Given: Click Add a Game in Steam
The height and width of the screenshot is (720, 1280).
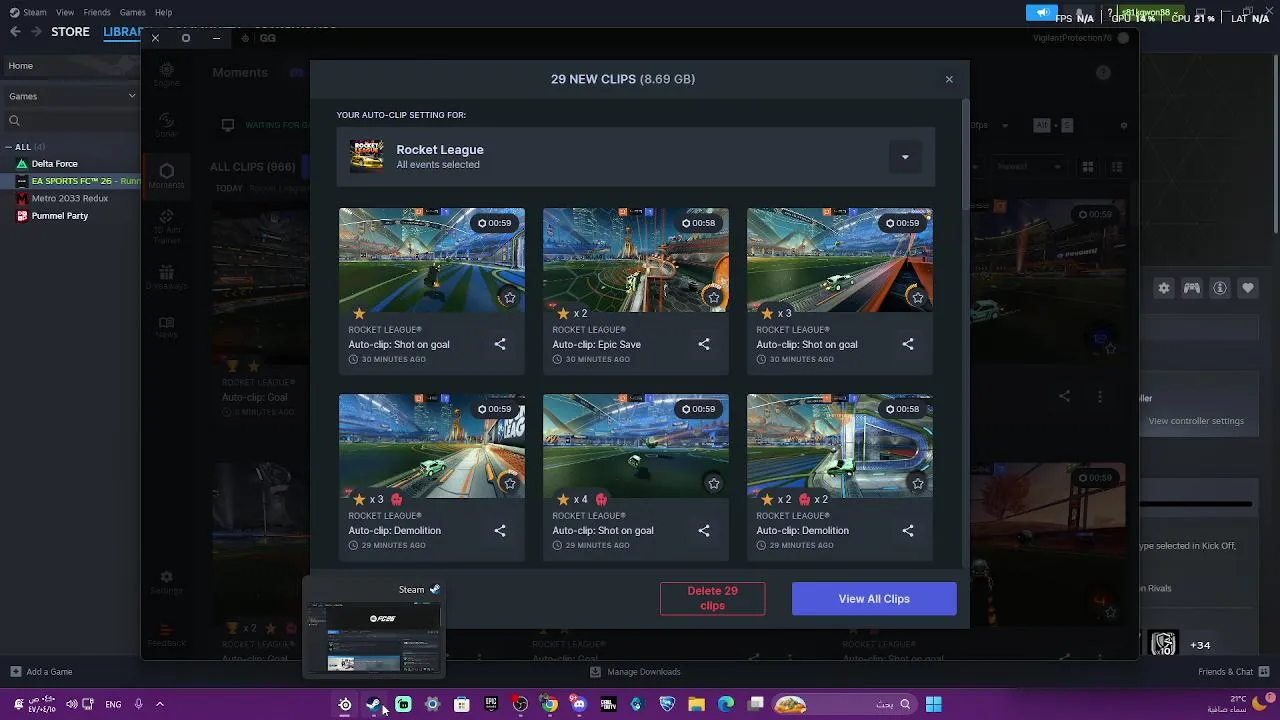Looking at the screenshot, I should coord(41,672).
